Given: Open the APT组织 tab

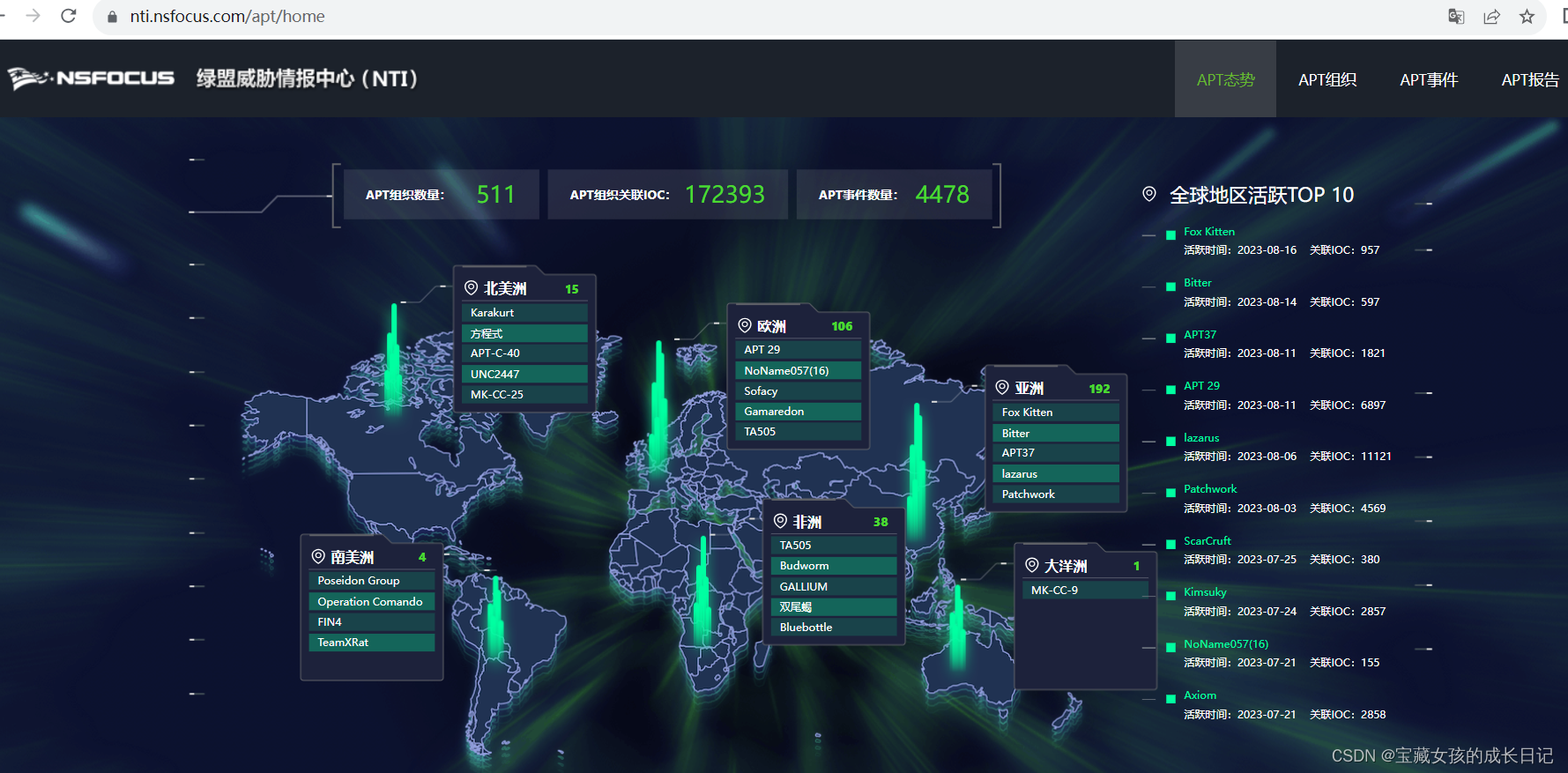Looking at the screenshot, I should tap(1327, 79).
